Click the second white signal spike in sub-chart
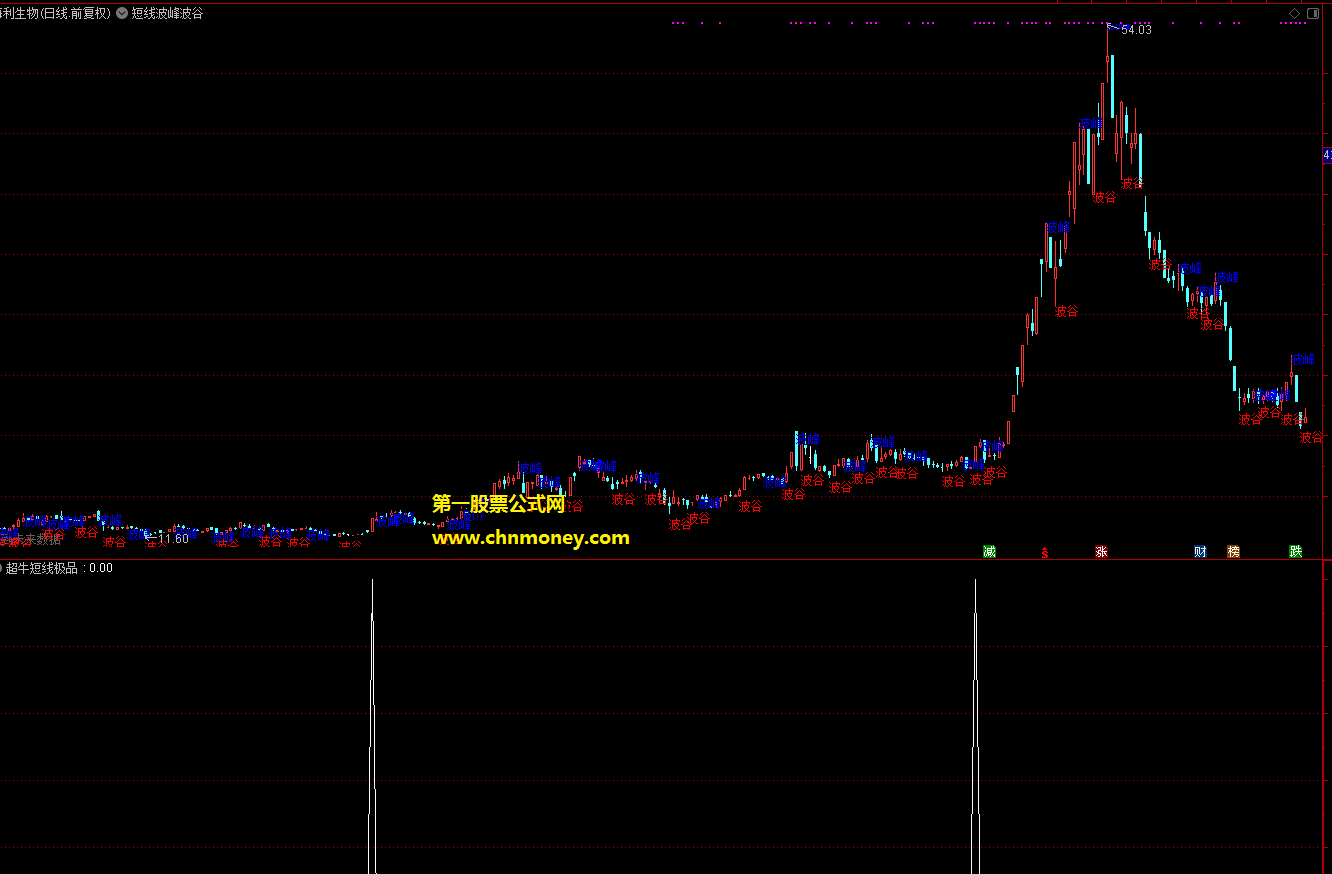Image resolution: width=1332 pixels, height=874 pixels. click(x=975, y=726)
